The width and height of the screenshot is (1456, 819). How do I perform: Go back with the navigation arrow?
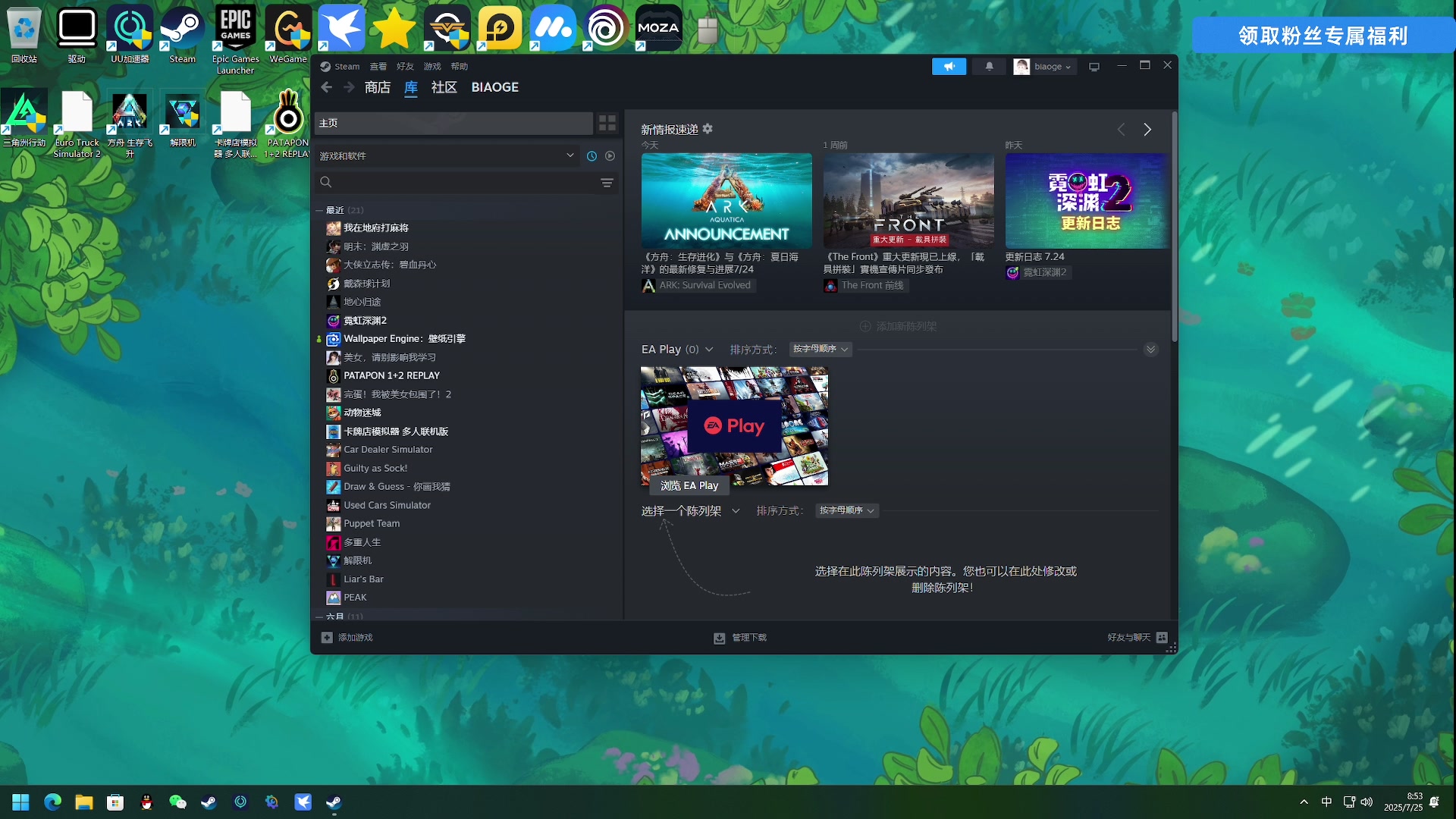(x=326, y=87)
